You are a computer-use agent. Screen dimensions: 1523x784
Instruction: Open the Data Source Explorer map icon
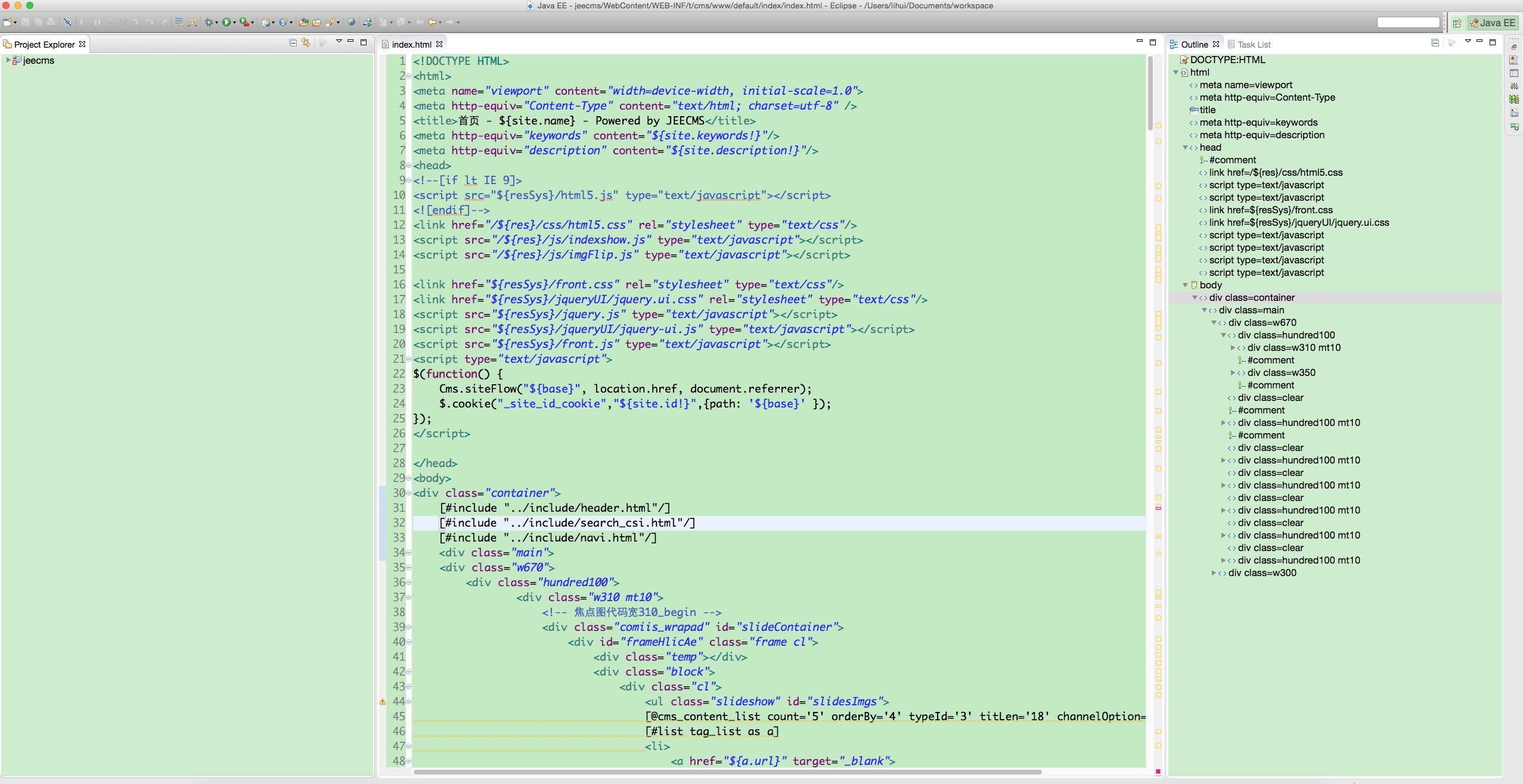click(1514, 99)
